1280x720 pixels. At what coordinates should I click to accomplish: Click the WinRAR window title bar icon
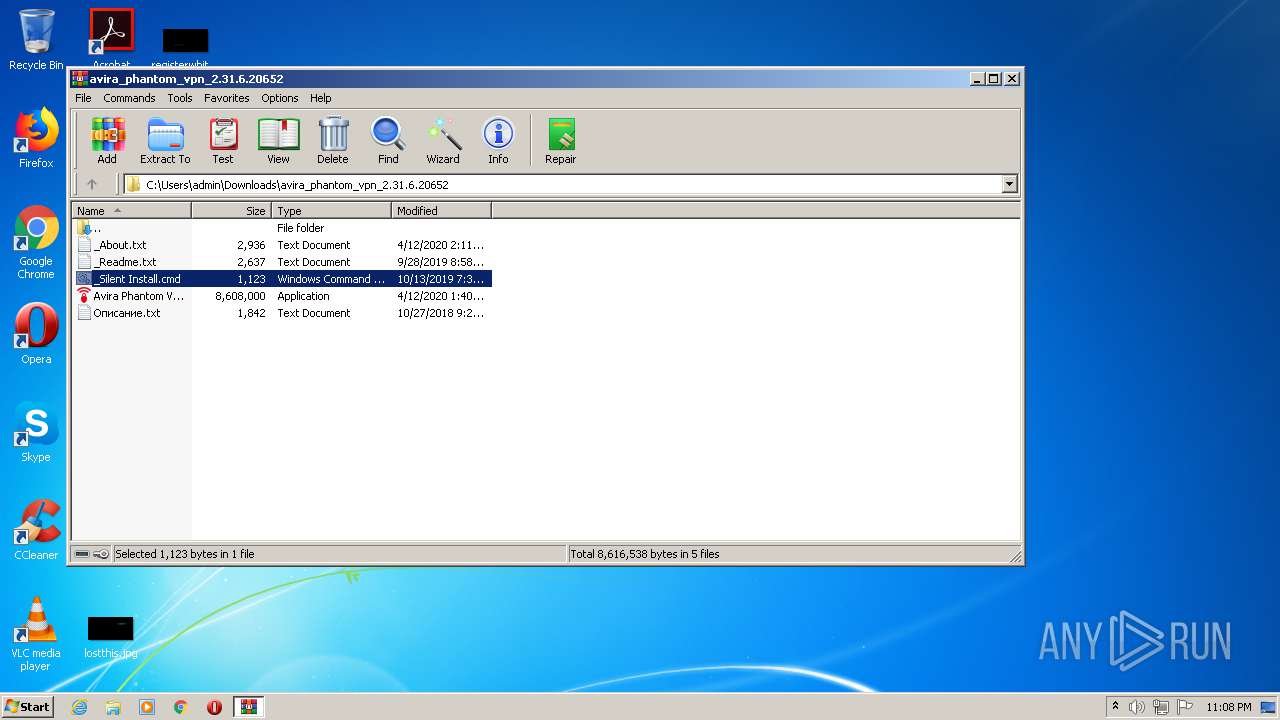pyautogui.click(x=80, y=79)
